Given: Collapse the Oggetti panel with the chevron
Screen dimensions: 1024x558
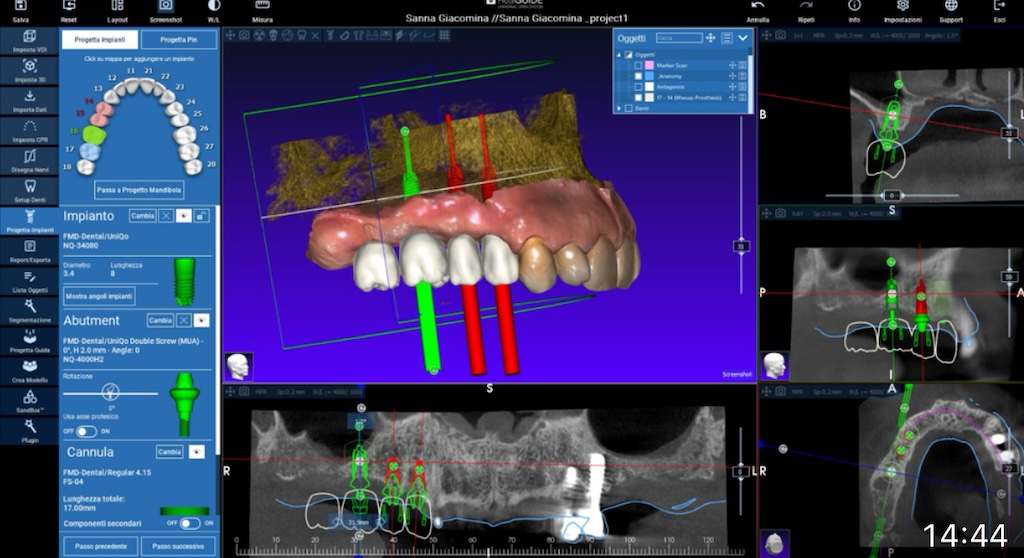Looking at the screenshot, I should point(742,38).
